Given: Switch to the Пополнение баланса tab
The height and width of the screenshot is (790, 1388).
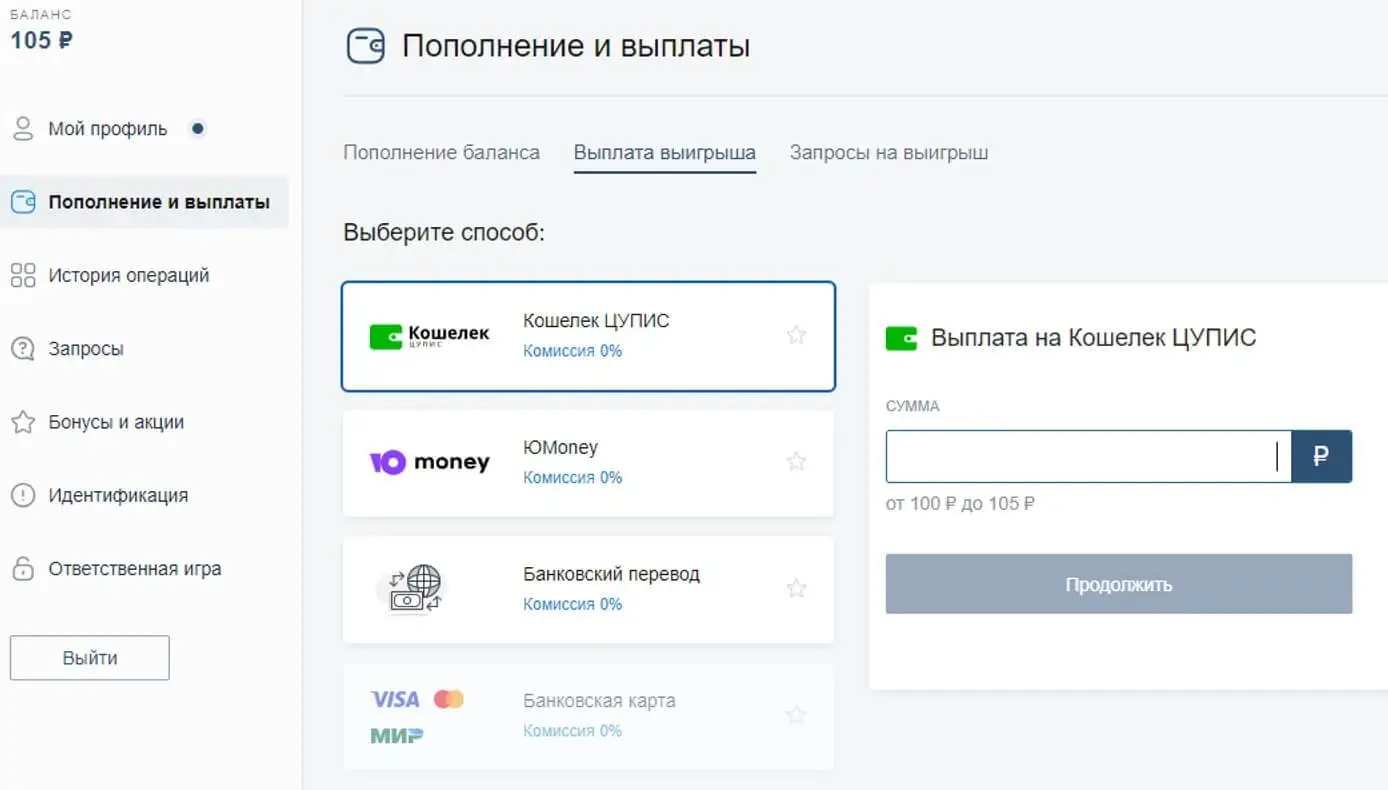Looking at the screenshot, I should [x=441, y=152].
